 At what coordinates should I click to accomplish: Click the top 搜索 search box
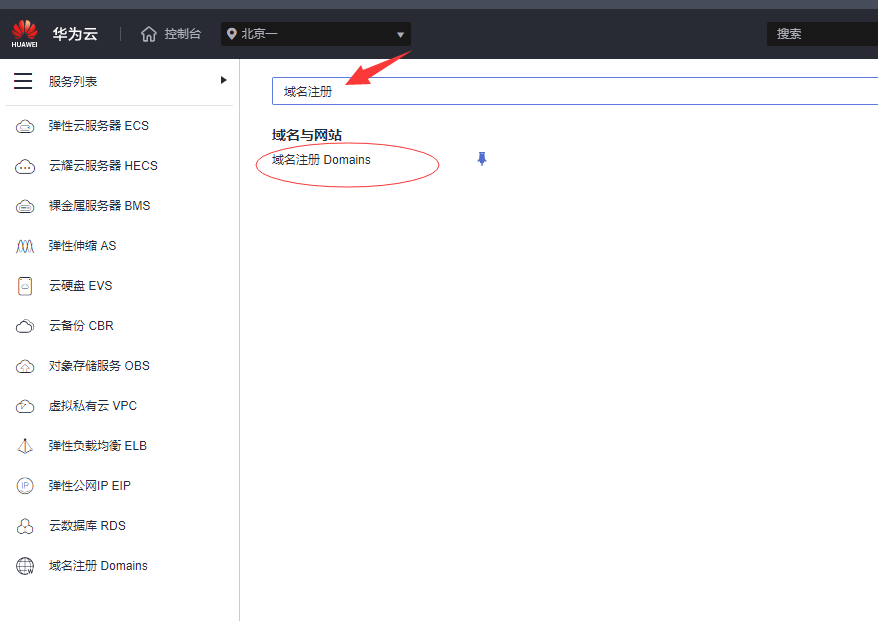(822, 34)
